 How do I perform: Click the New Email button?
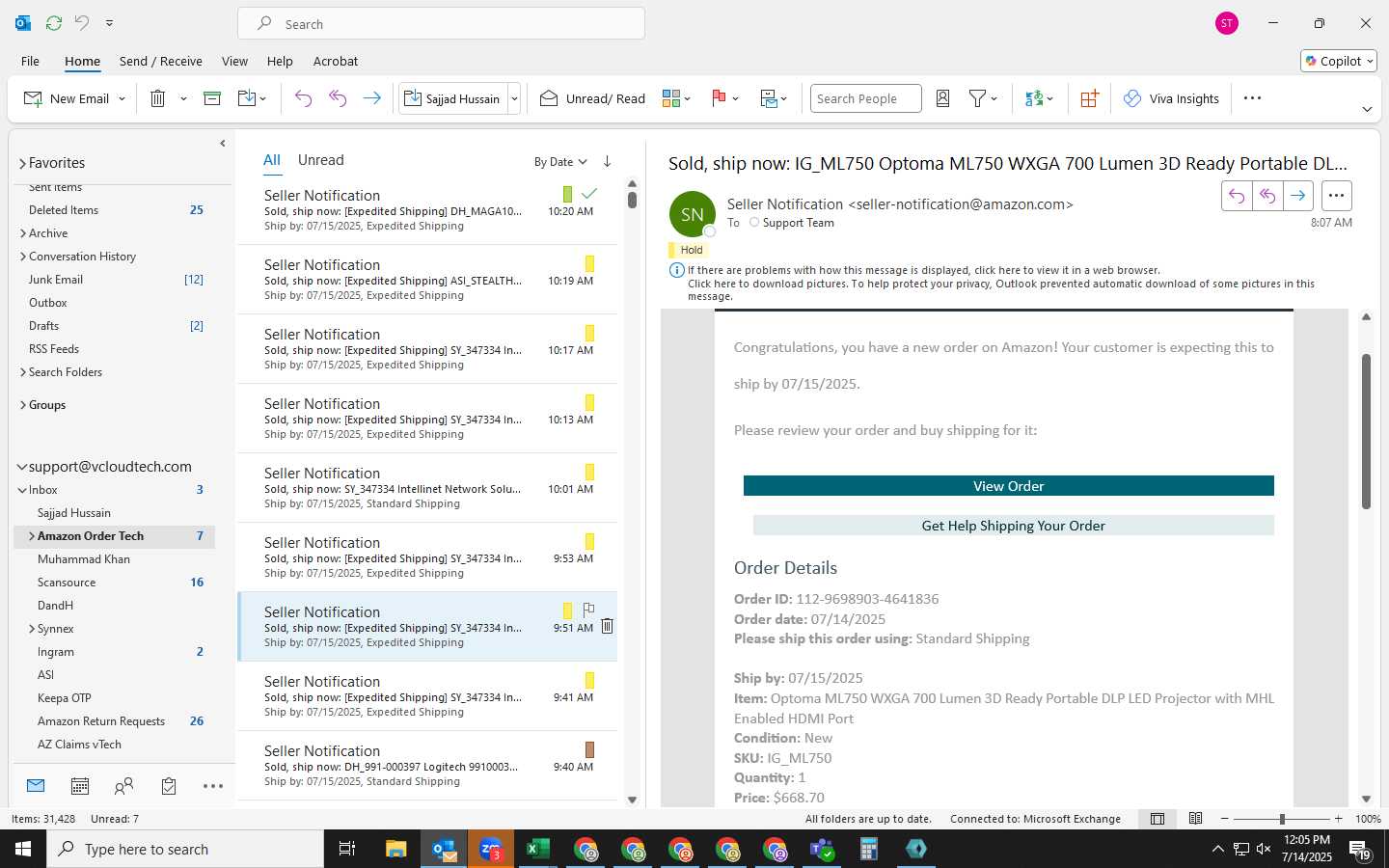67,98
